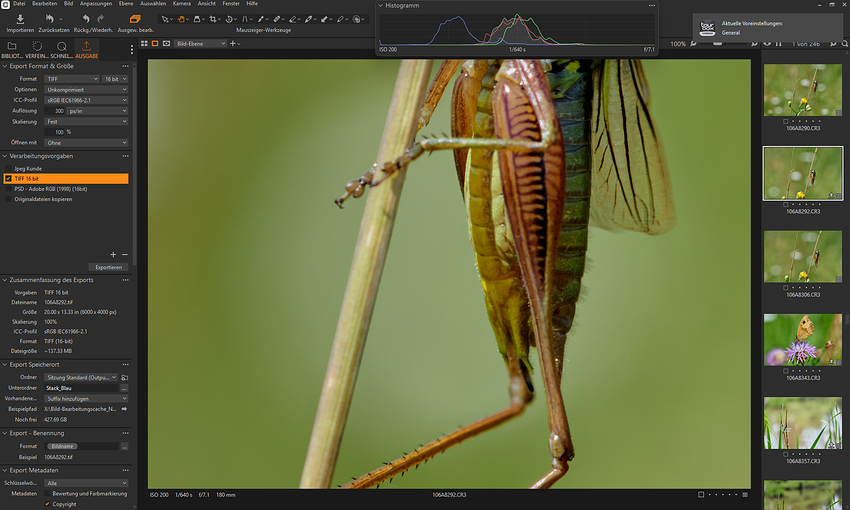Open the Bild-Ebene layer dropdown
850x510 pixels.
(201, 43)
